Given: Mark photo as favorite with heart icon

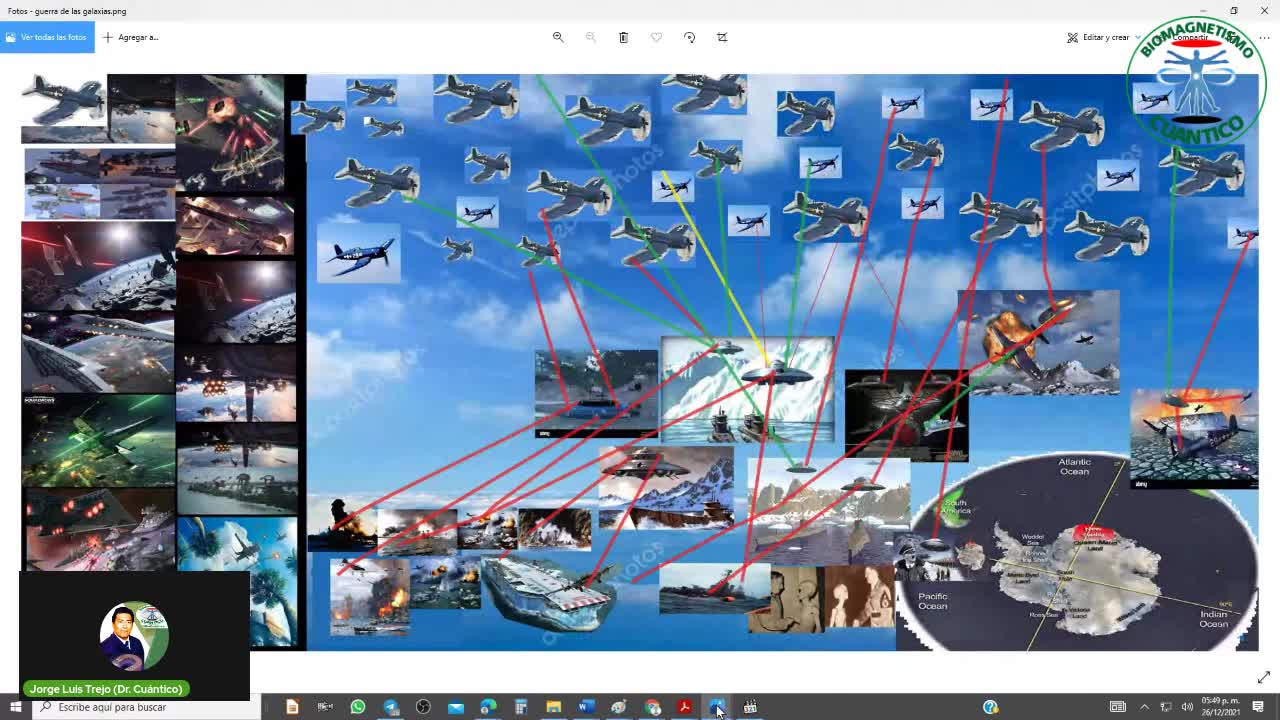Looking at the screenshot, I should pos(656,37).
